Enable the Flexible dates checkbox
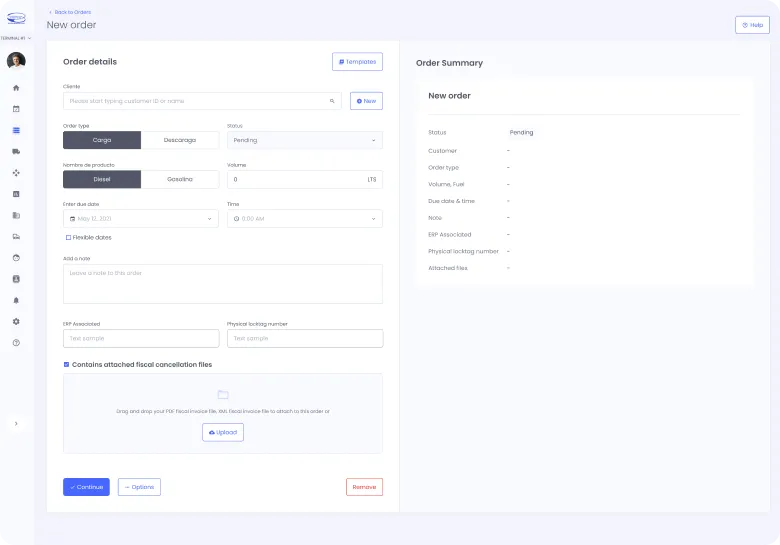 (68, 237)
